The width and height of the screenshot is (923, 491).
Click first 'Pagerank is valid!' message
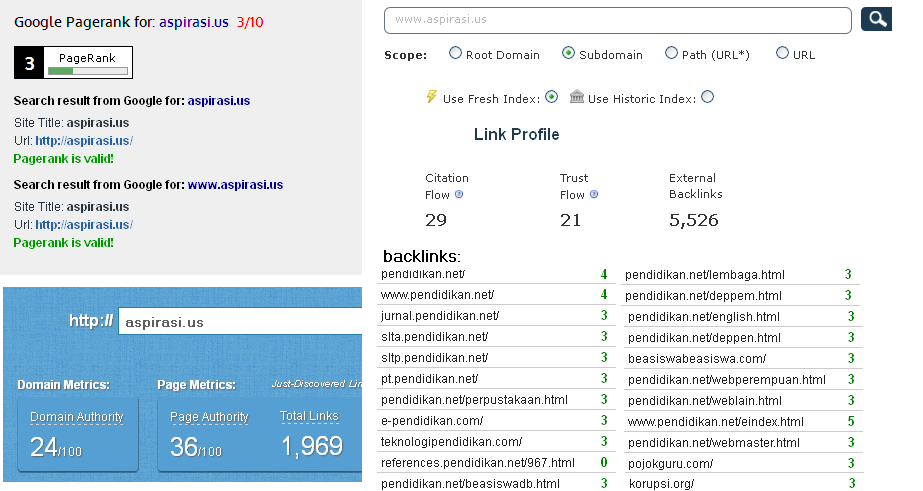pyautogui.click(x=64, y=159)
